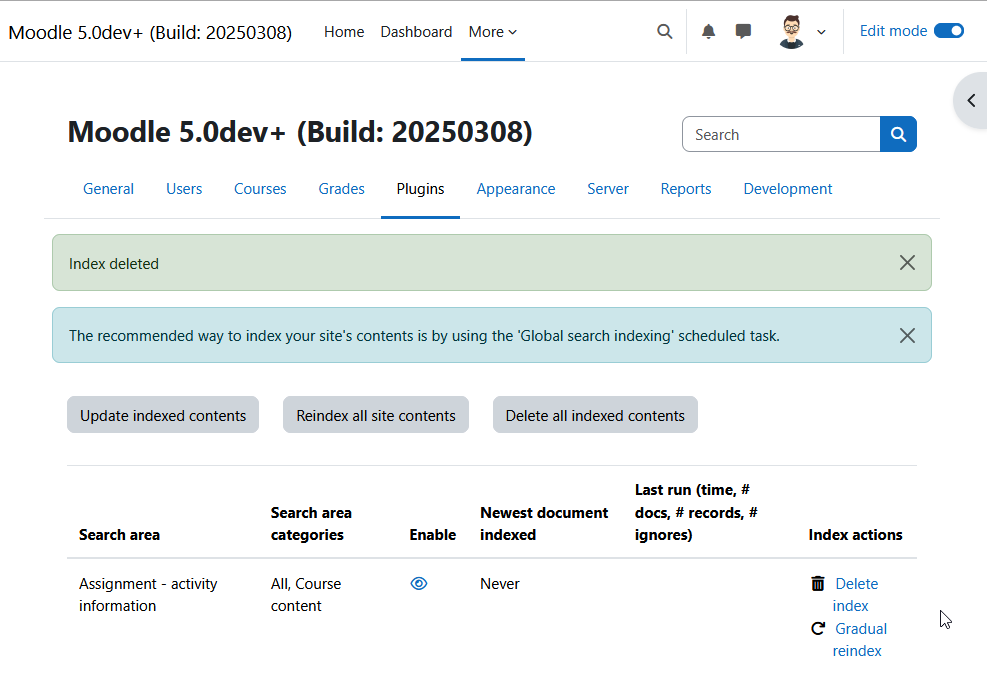Switch to the Development tab
987x688 pixels.
point(787,189)
